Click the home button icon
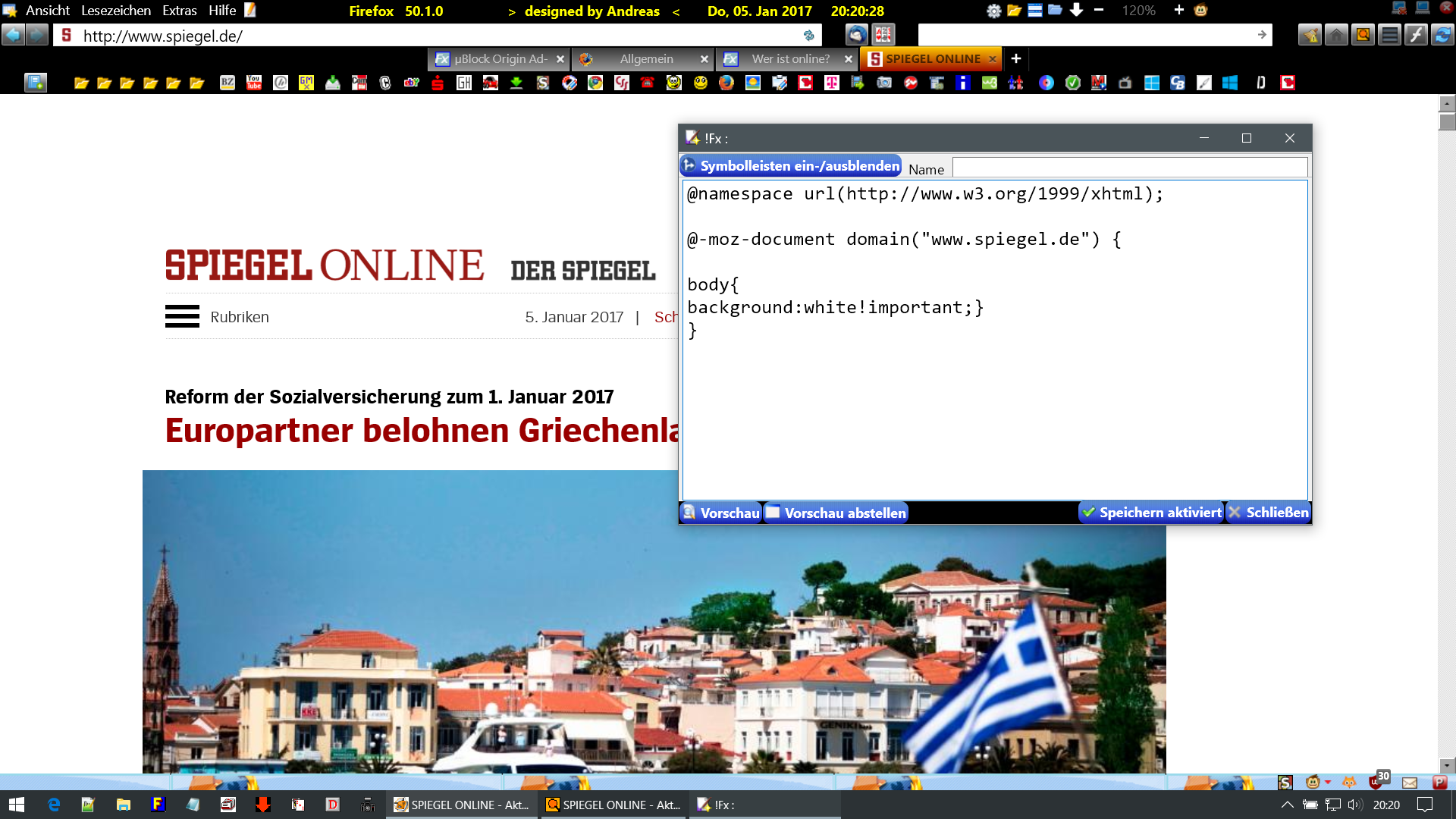Screen dimensions: 1456x819 click(x=1336, y=35)
